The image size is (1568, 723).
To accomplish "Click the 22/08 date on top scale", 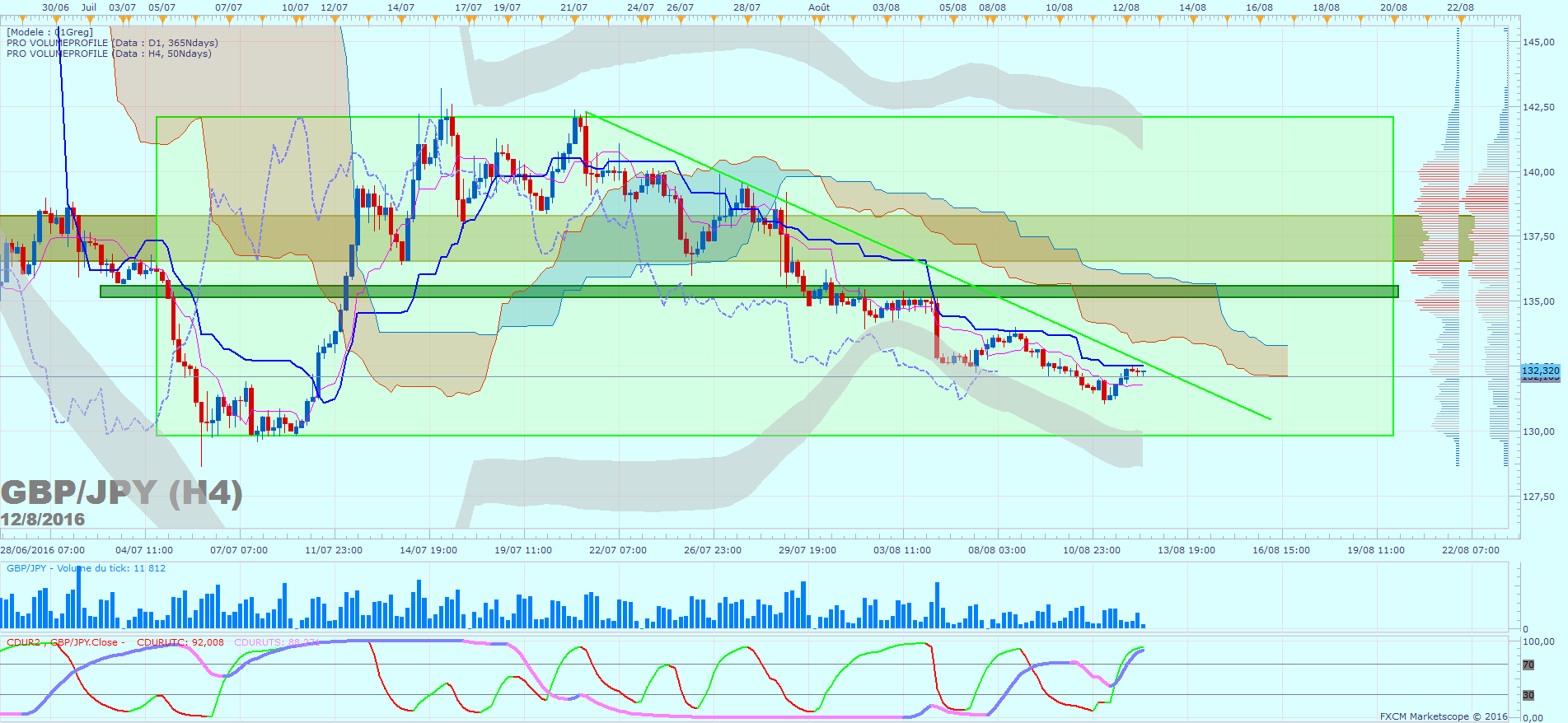I will pos(1460,7).
